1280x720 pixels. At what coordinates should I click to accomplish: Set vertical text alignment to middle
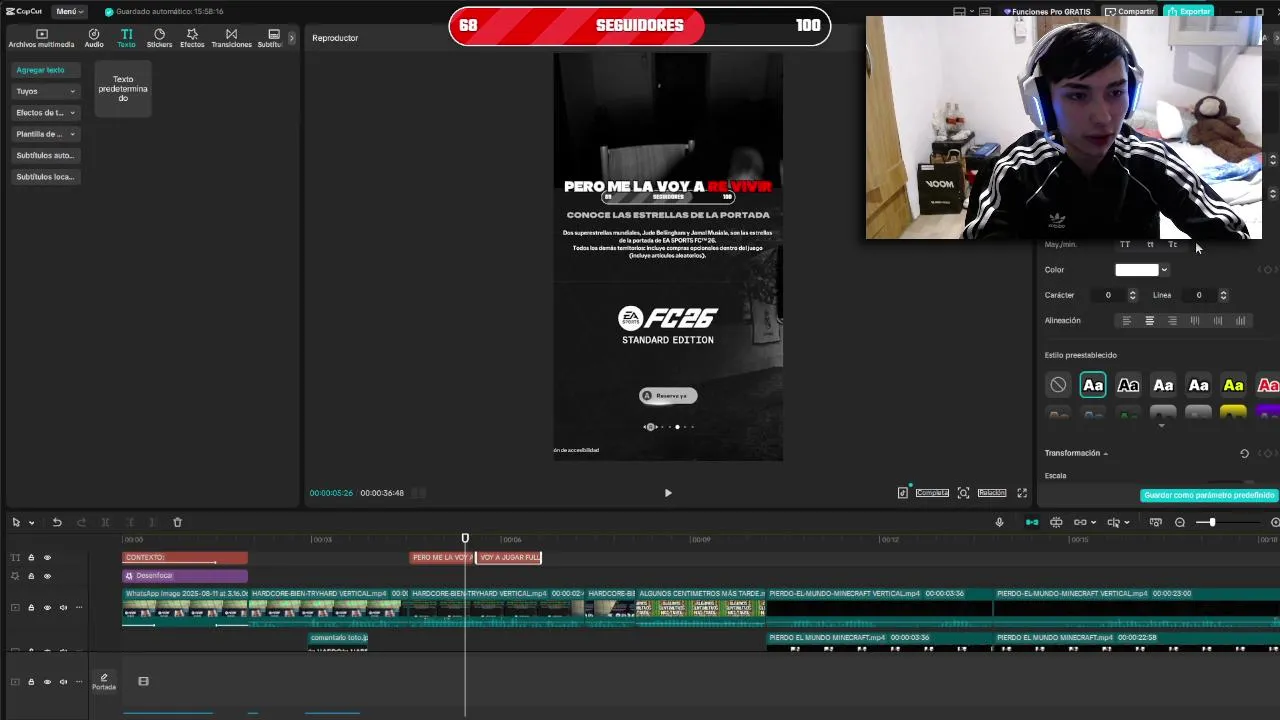[x=1218, y=321]
